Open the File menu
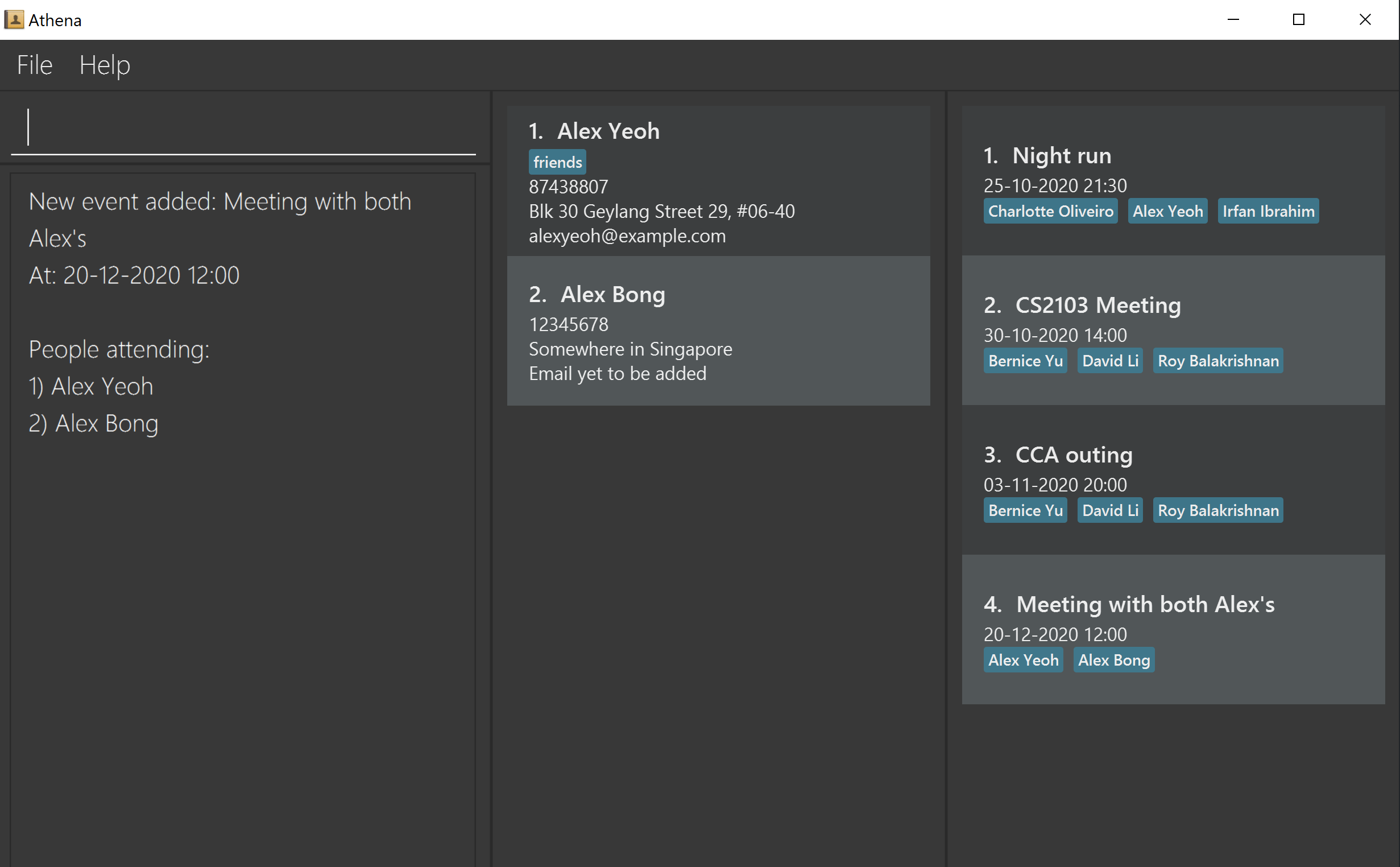The image size is (1400, 867). pyautogui.click(x=34, y=65)
